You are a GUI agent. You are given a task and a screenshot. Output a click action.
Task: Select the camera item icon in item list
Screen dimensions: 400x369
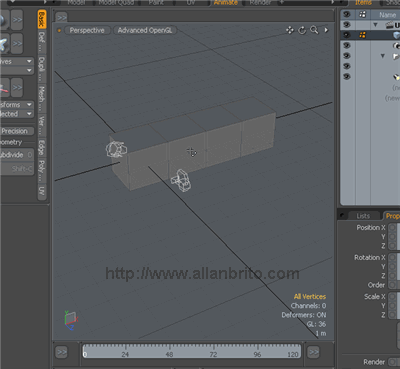pos(396,46)
